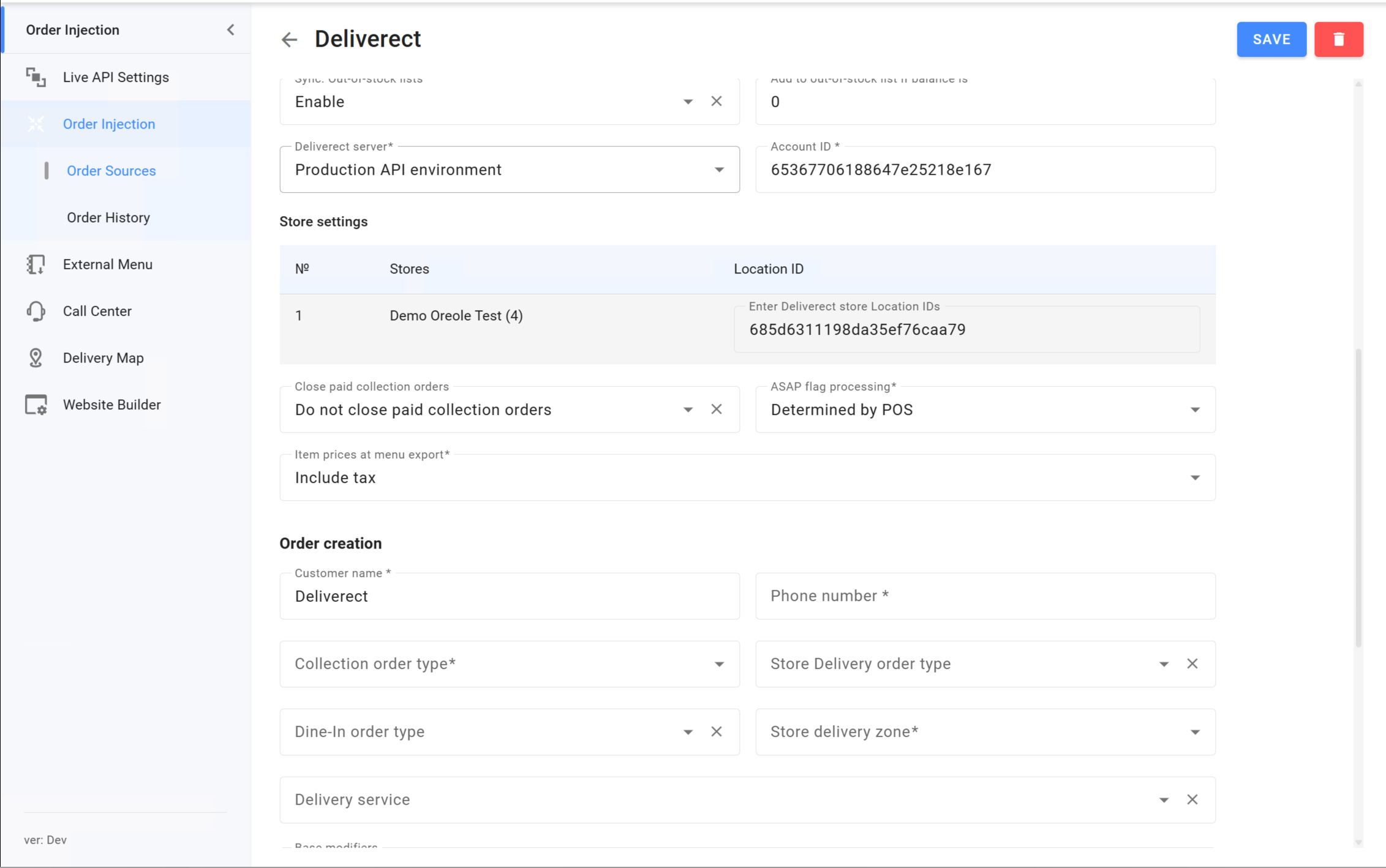Image resolution: width=1386 pixels, height=868 pixels.
Task: Clear the Store Delivery order type field
Action: (x=1192, y=664)
